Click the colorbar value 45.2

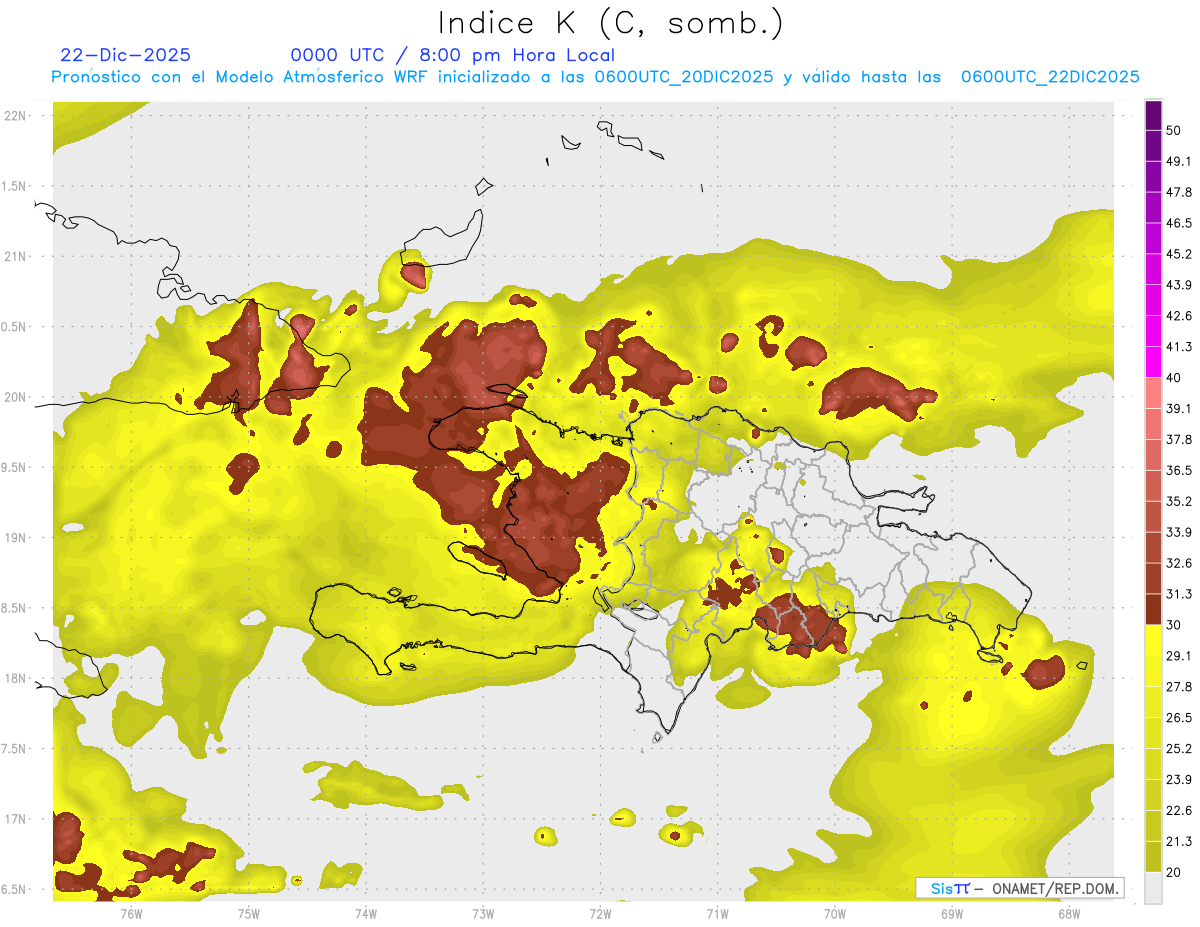pos(1179,254)
